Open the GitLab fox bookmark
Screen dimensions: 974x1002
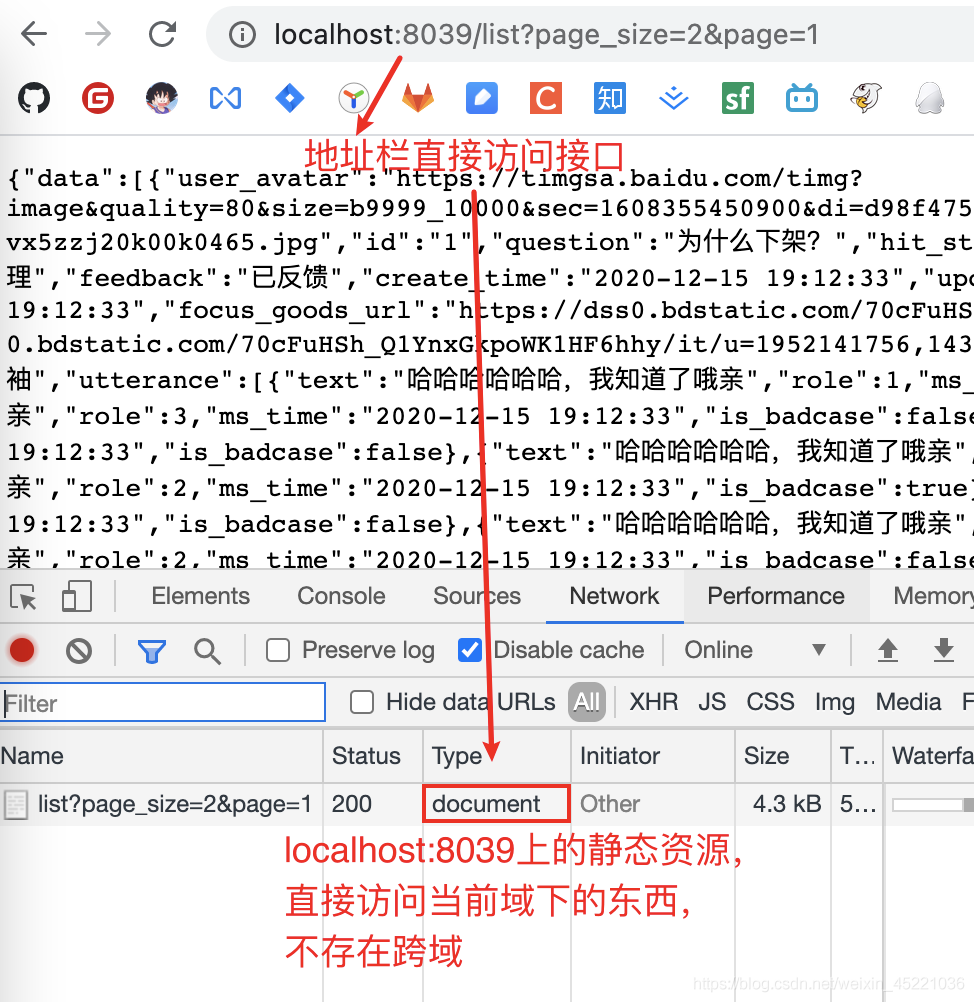click(418, 98)
